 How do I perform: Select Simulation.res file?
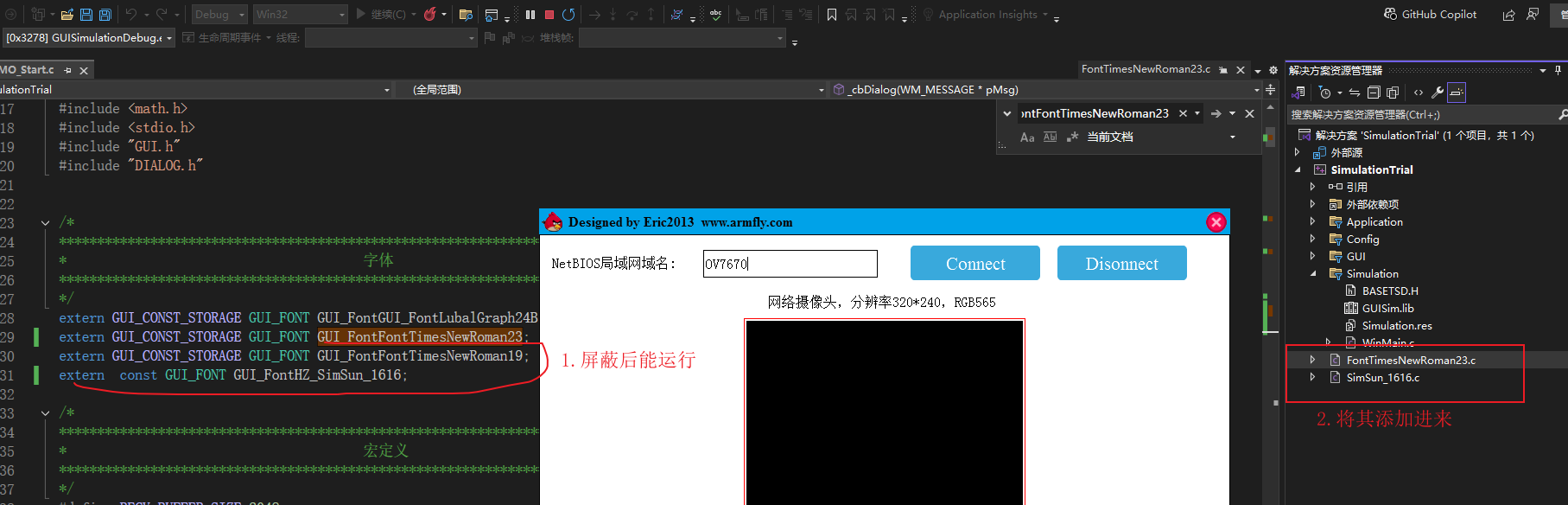click(x=1396, y=326)
